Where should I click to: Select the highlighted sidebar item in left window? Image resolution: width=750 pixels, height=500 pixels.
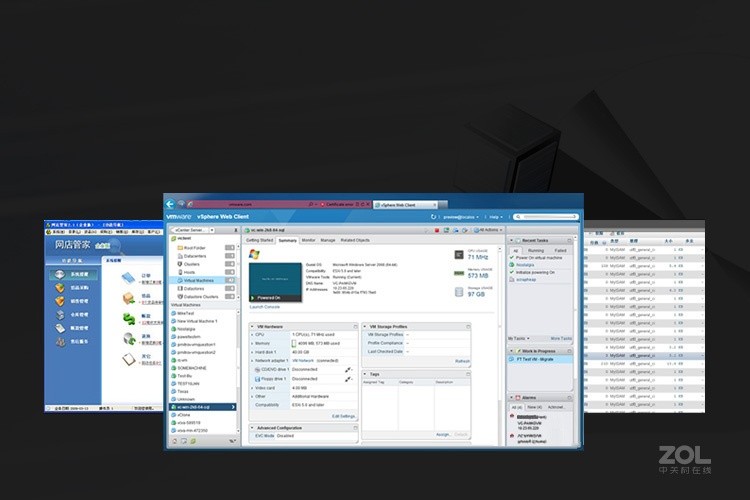(x=73, y=275)
